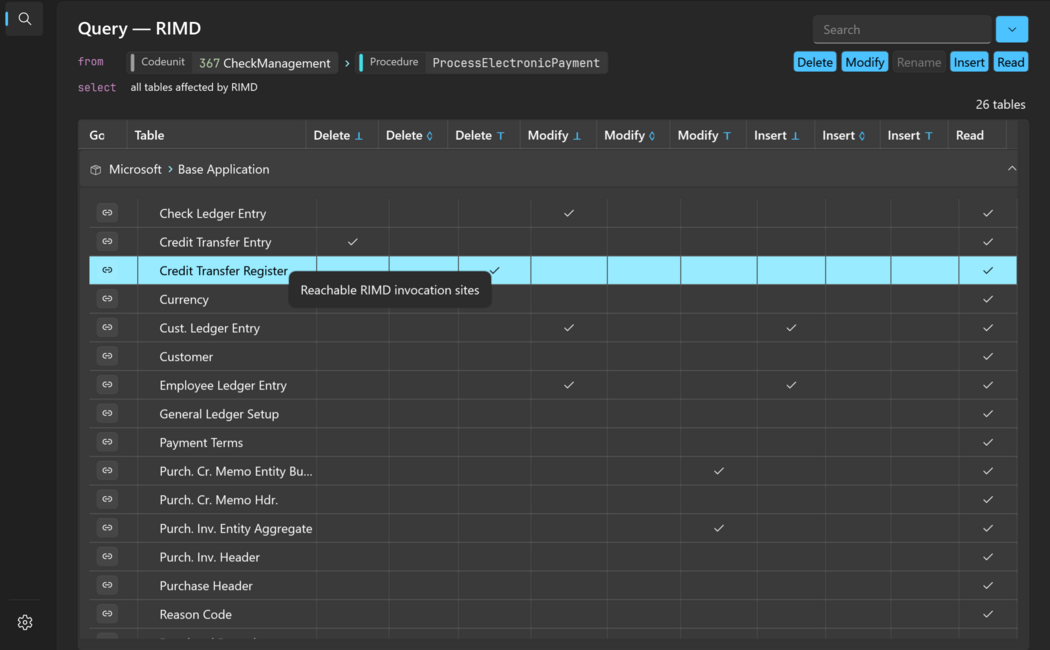Go to Currency link icon
Image resolution: width=1050 pixels, height=650 pixels.
107,299
